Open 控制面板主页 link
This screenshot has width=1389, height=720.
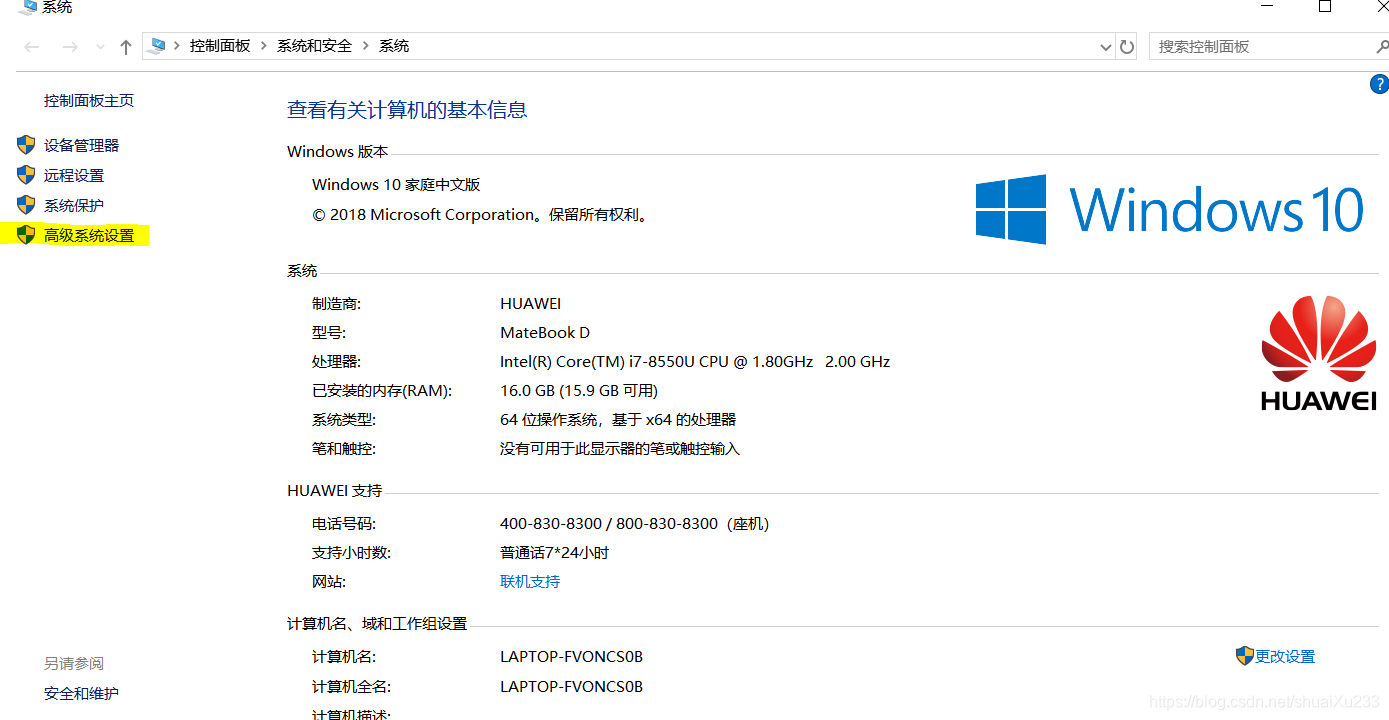pos(89,101)
